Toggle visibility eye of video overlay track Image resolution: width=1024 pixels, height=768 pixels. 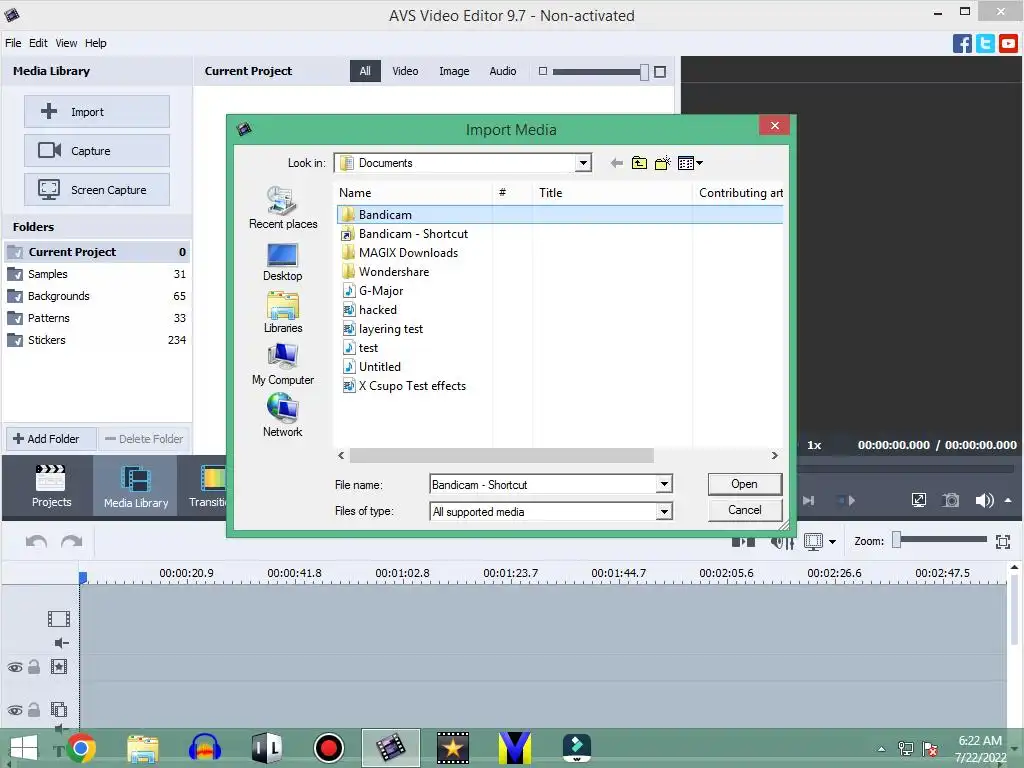coord(14,710)
